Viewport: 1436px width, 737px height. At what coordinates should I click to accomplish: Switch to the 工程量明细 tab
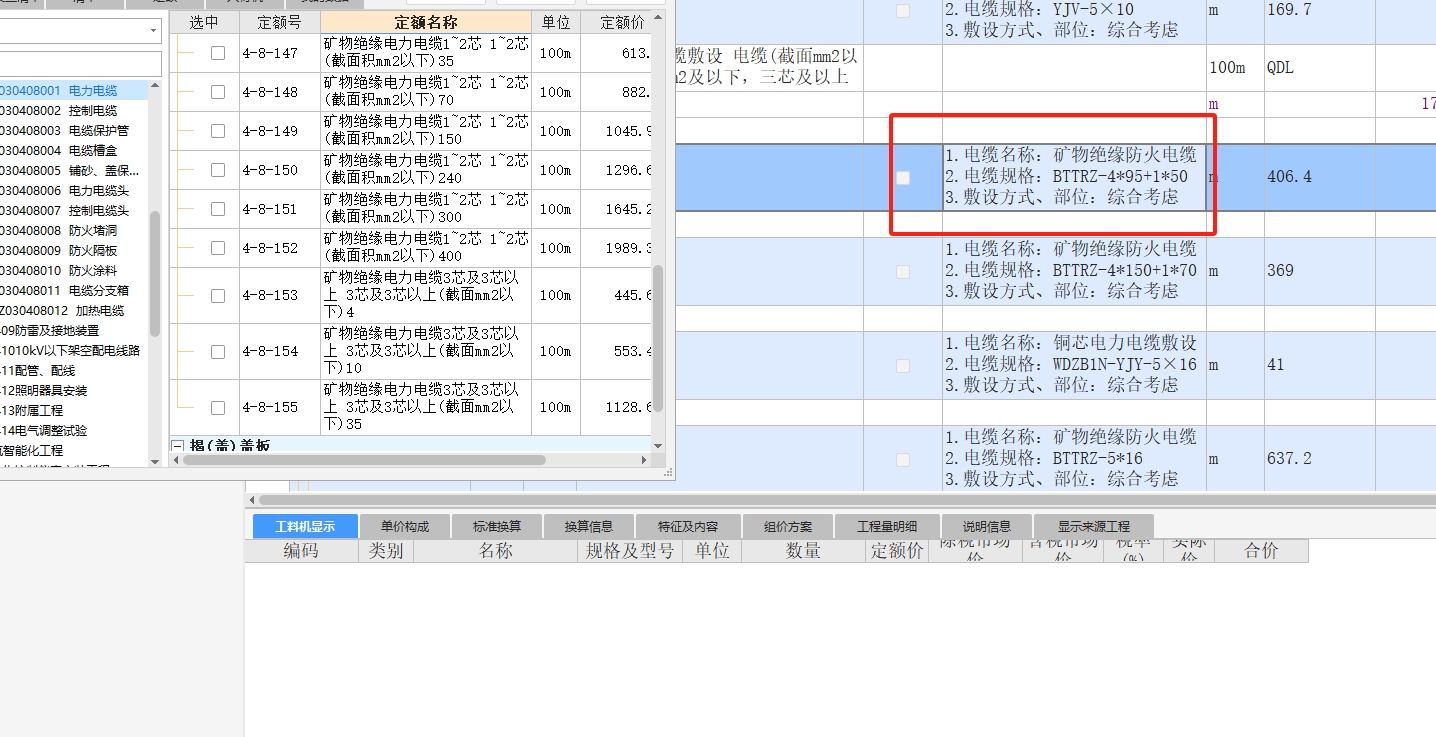point(887,526)
